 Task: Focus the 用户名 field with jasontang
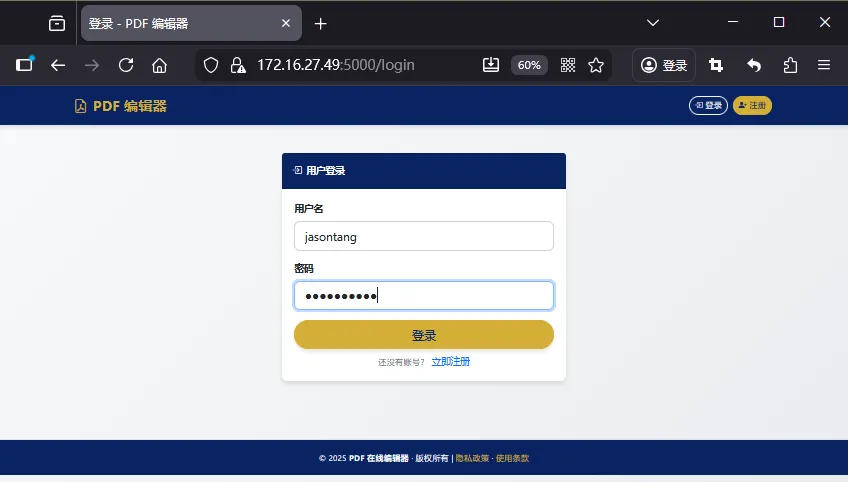point(424,236)
